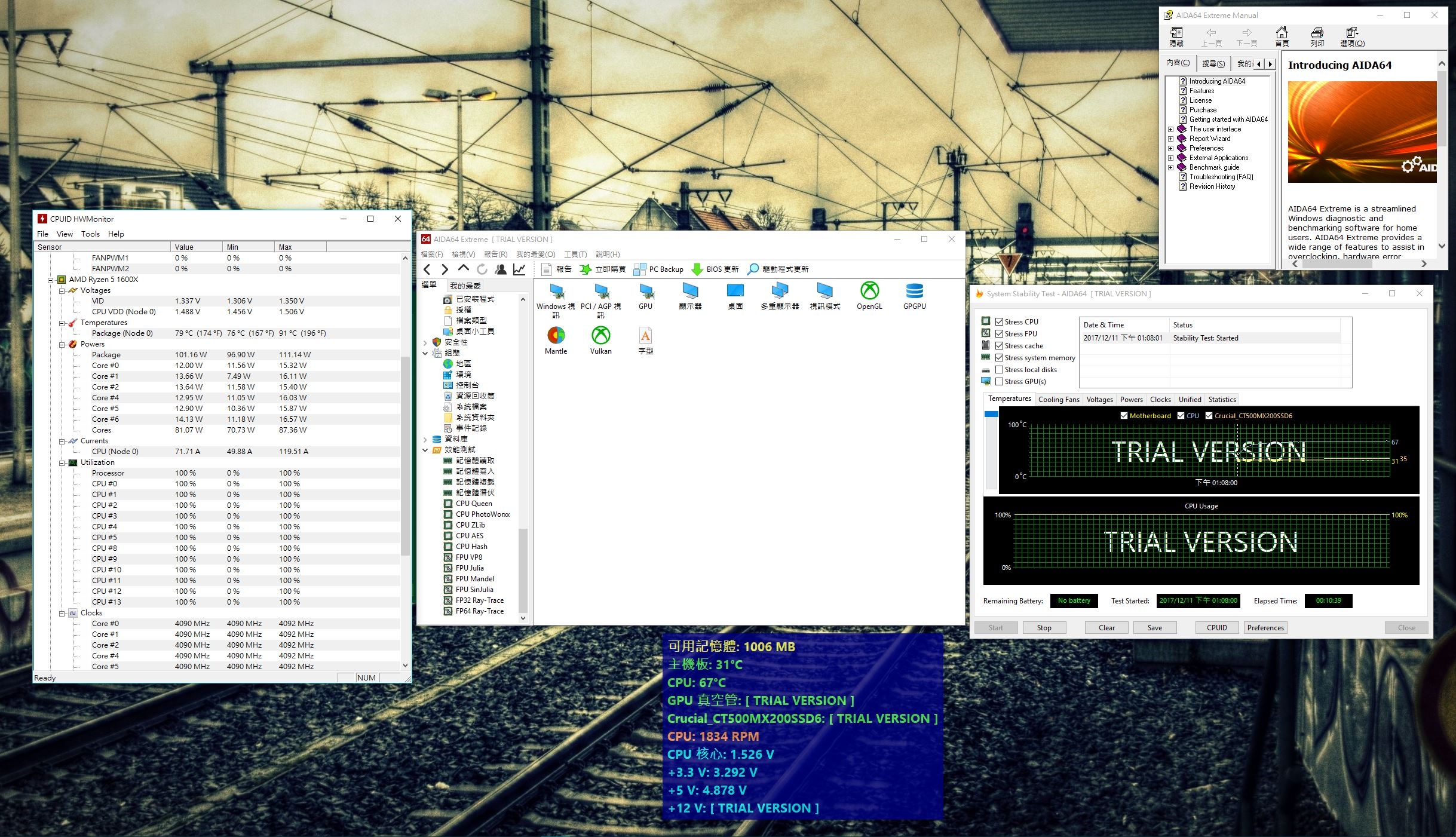This screenshot has height=837, width=1456.
Task: Click the Value column header in HWMonitor
Action: tap(197, 247)
